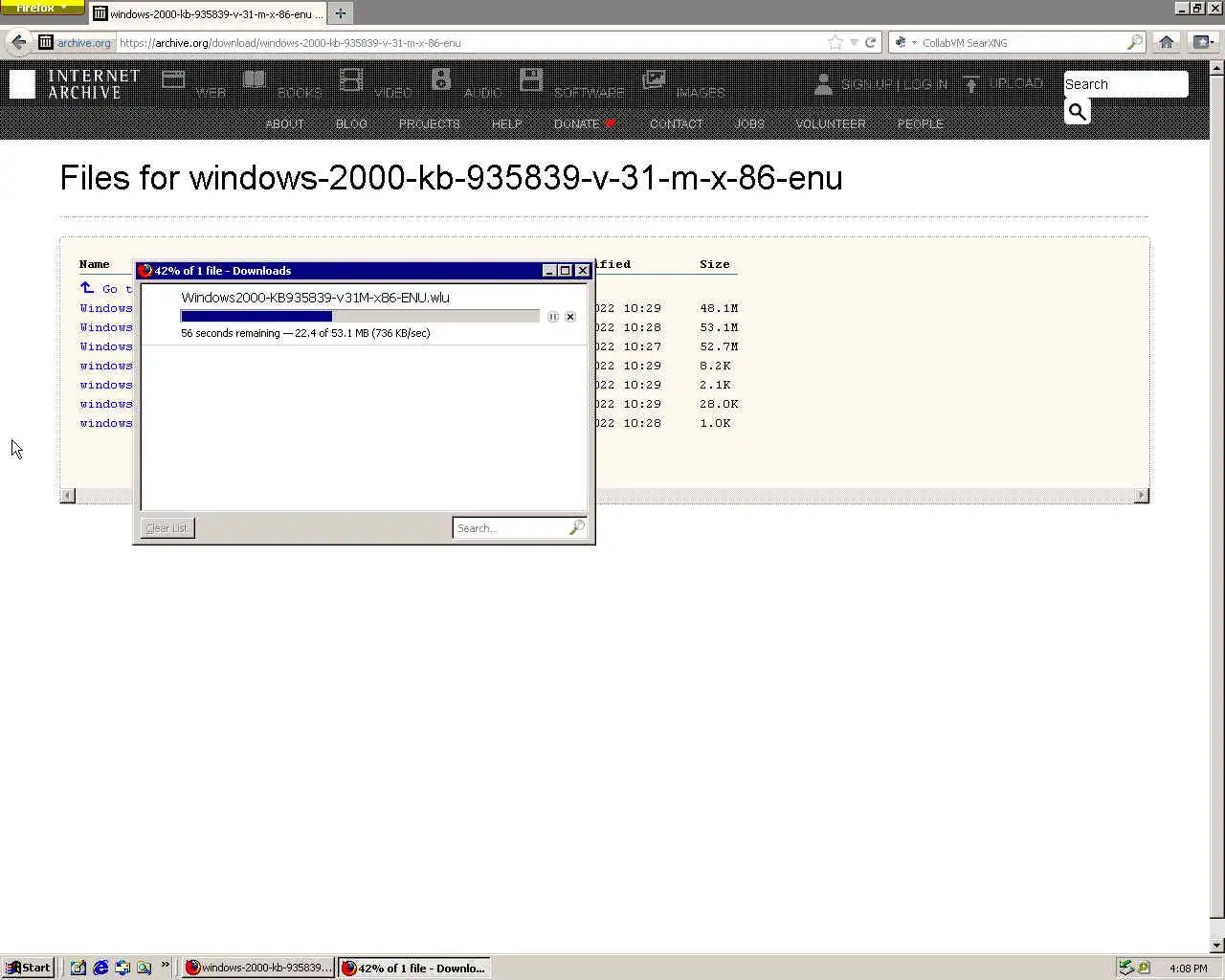The height and width of the screenshot is (980, 1225).
Task: Open the URL history dropdown arrow
Action: click(854, 42)
